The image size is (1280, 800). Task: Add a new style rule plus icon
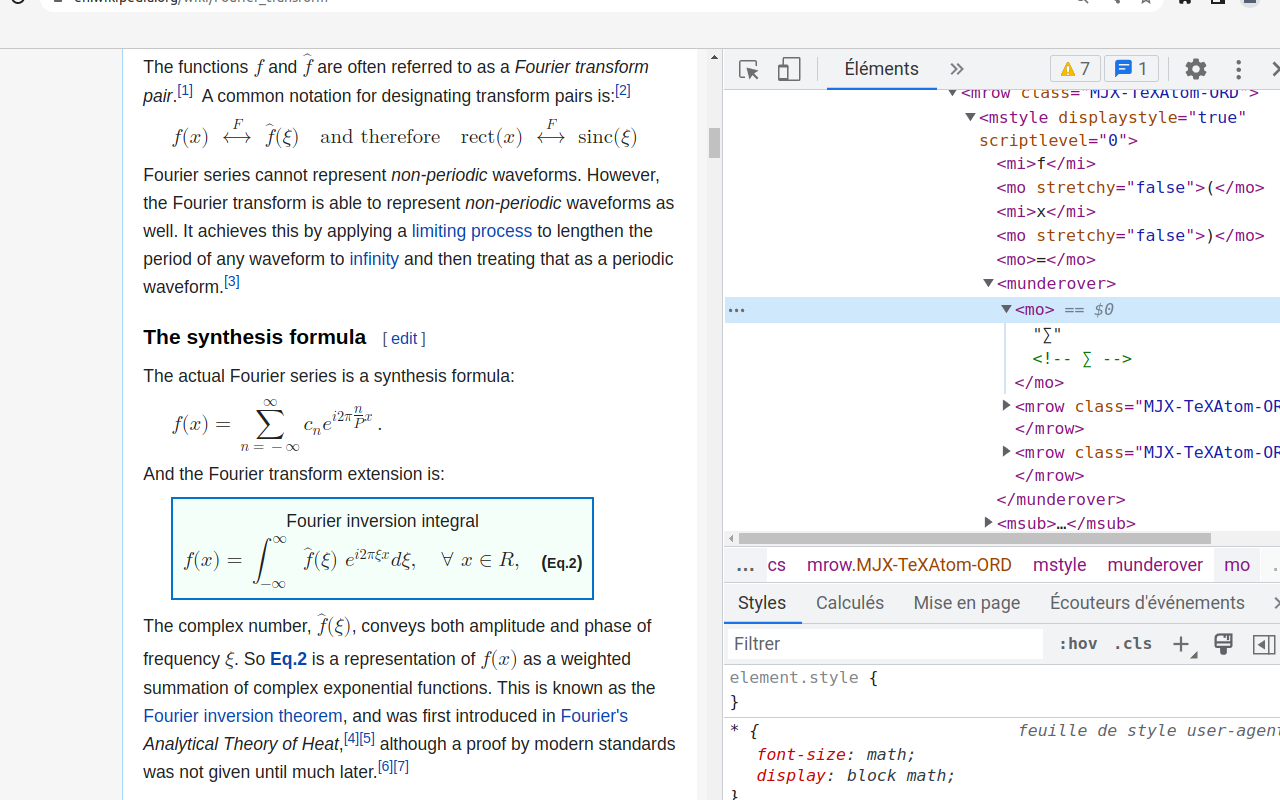[x=1181, y=644]
